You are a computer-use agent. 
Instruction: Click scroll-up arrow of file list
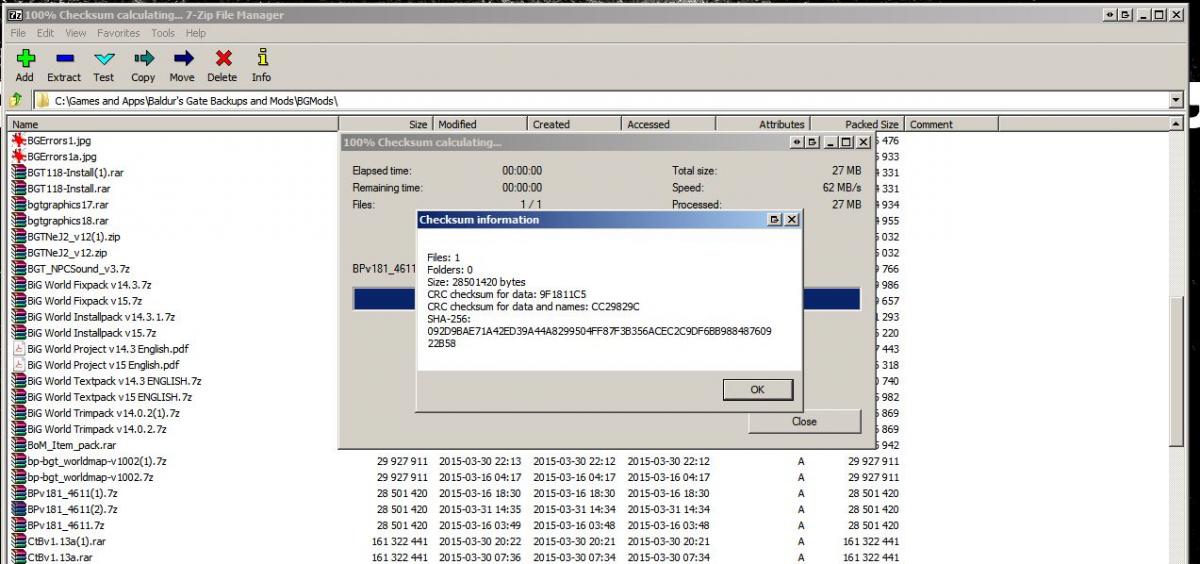1176,124
